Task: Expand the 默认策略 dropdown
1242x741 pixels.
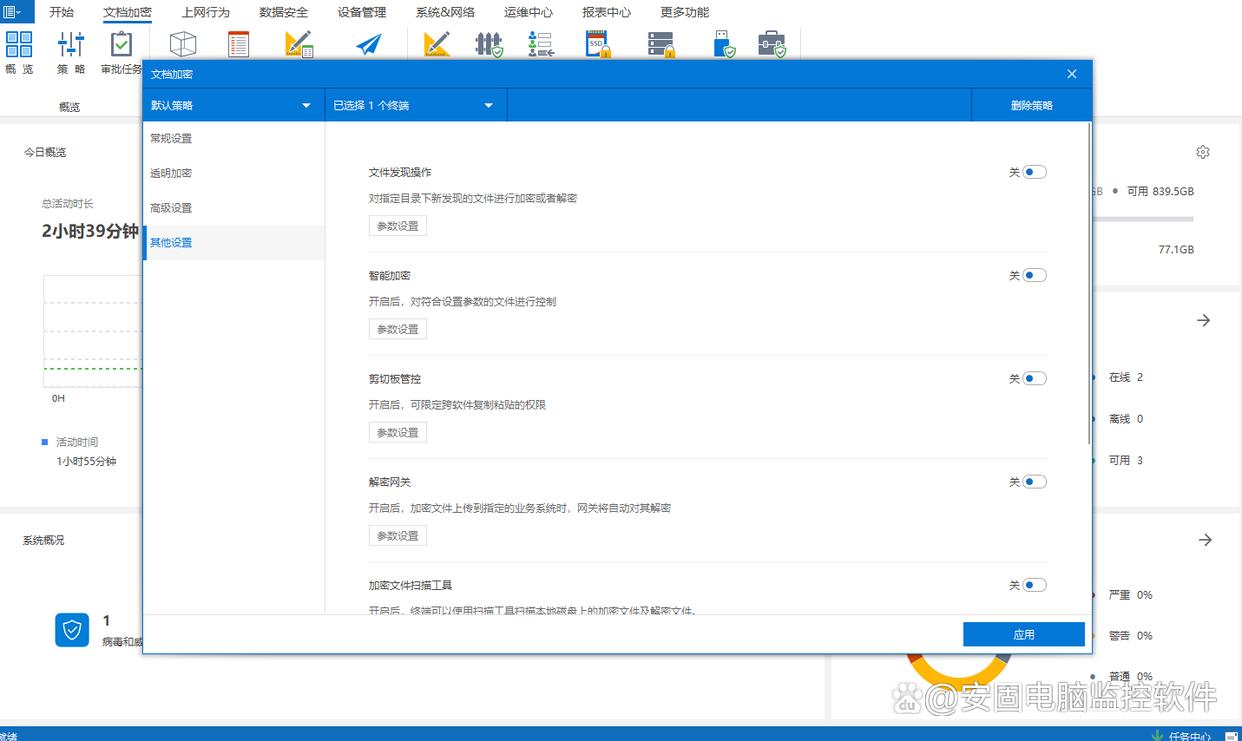Action: pyautogui.click(x=233, y=105)
